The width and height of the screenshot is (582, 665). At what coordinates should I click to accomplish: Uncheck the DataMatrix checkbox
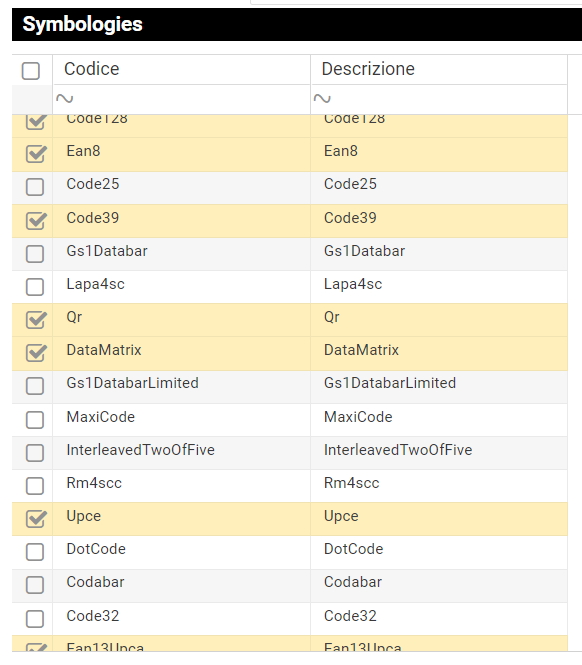(35, 352)
